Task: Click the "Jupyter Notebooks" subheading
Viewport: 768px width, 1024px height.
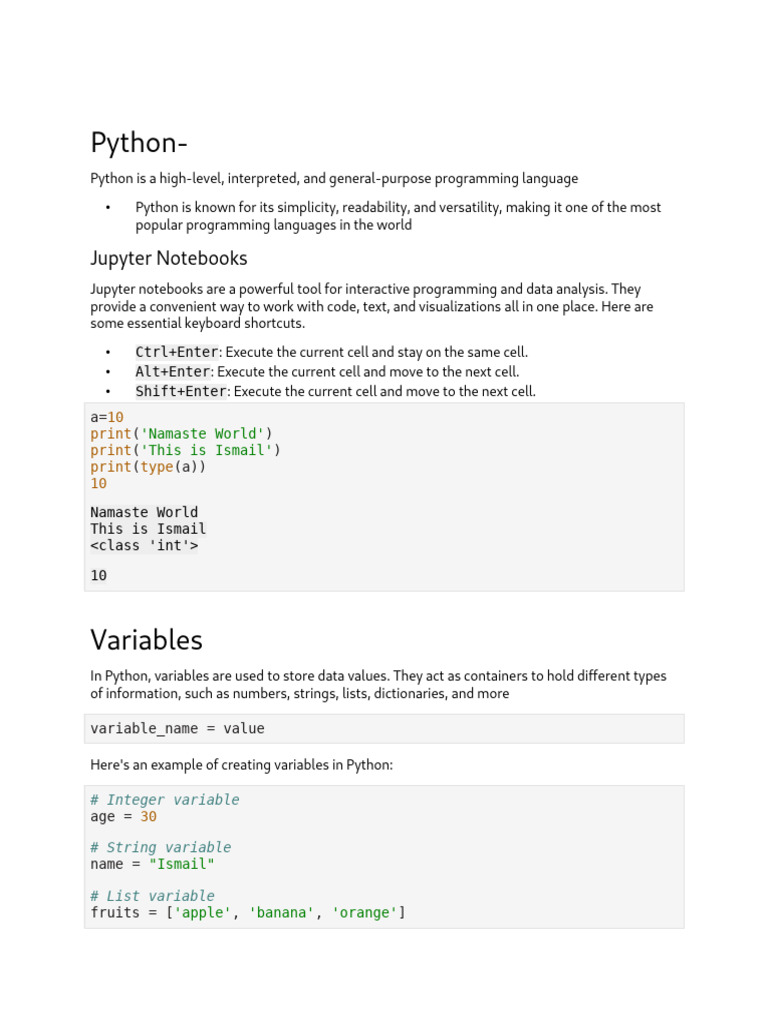Action: tap(168, 258)
